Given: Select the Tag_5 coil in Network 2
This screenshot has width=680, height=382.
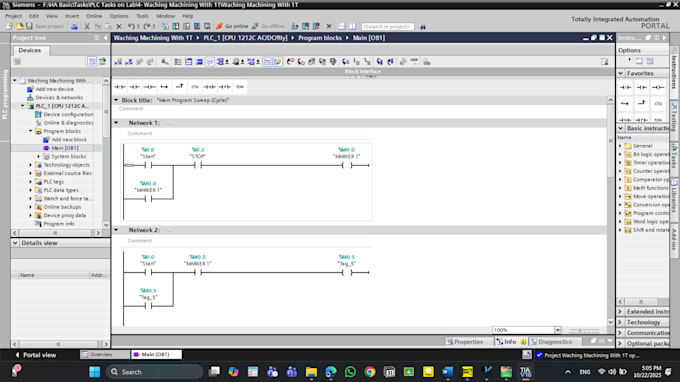Looking at the screenshot, I should click(x=347, y=272).
